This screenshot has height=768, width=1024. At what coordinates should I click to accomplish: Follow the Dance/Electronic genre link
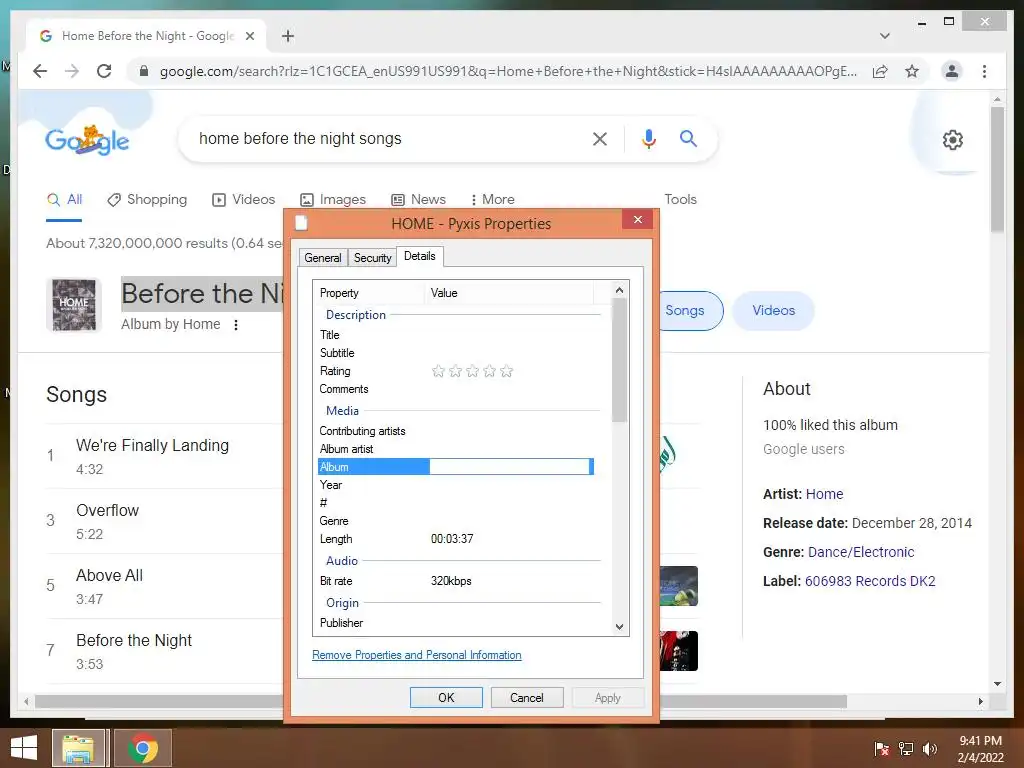[x=861, y=552]
